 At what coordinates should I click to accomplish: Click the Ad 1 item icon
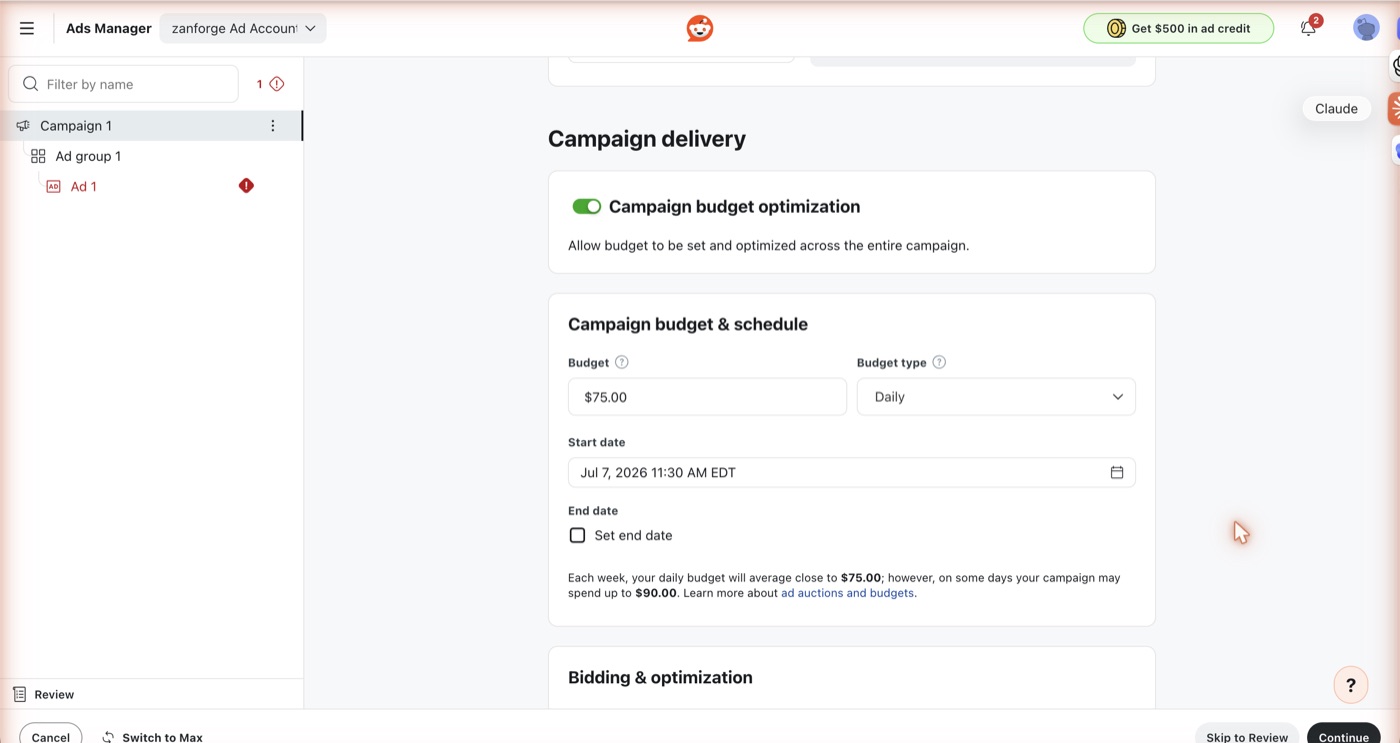[x=54, y=187]
